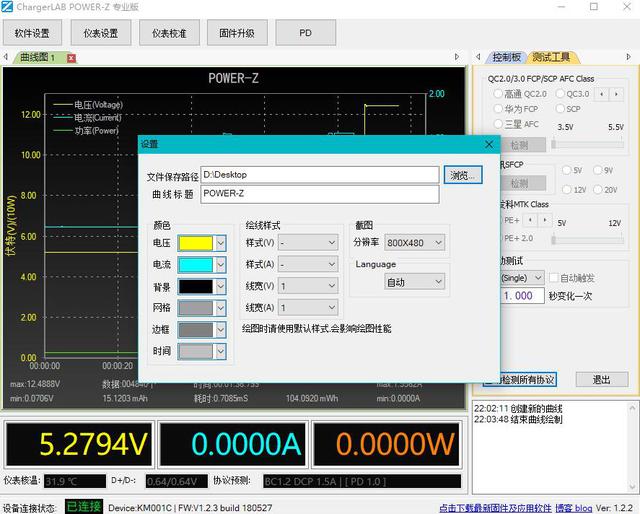Switch to 测试工具 tab
The width and height of the screenshot is (640, 514).
(552, 57)
